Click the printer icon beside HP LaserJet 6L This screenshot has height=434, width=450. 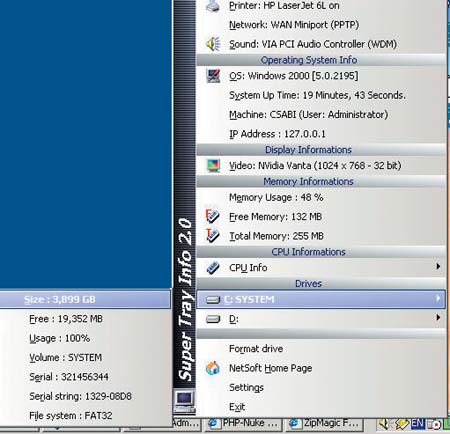pyautogui.click(x=213, y=6)
